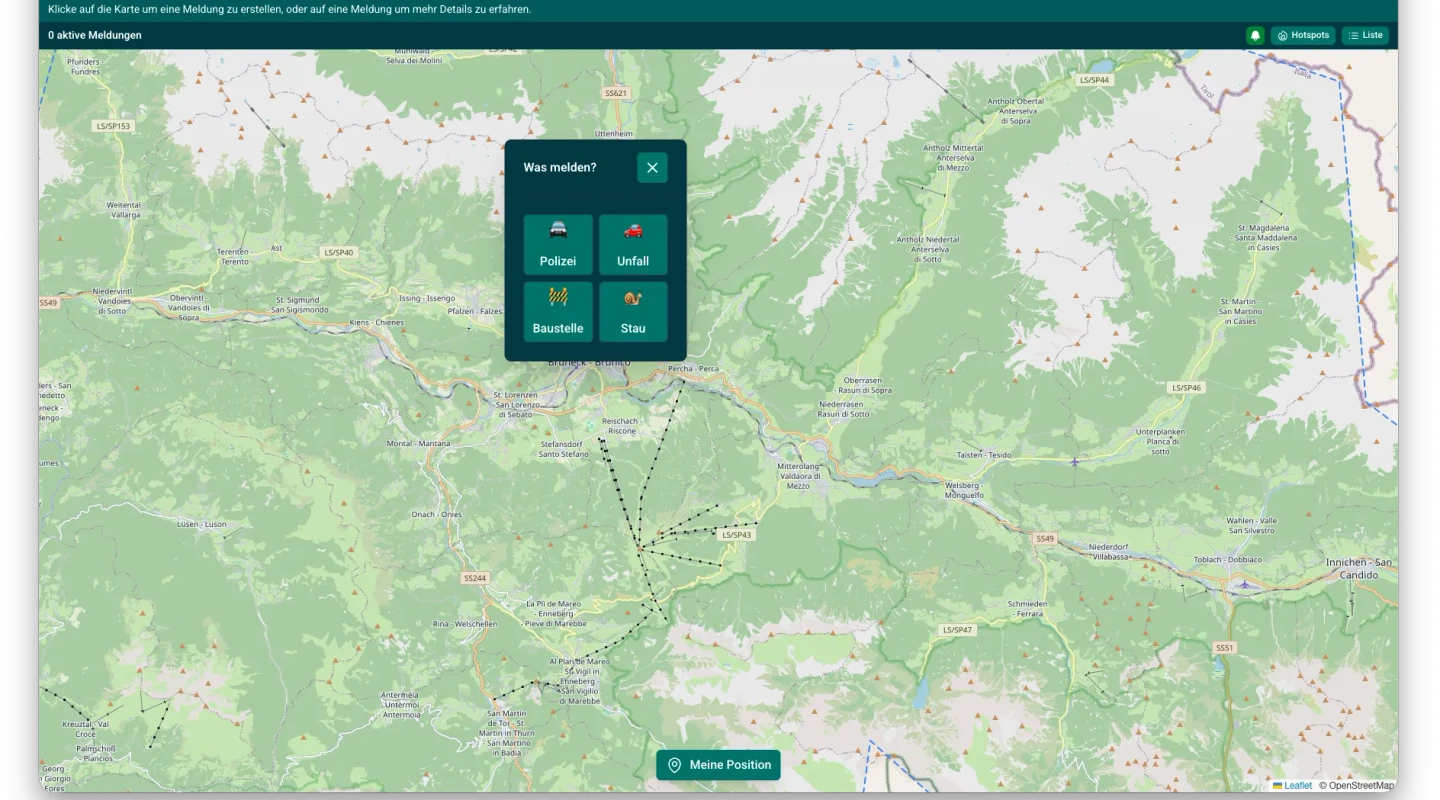Image resolution: width=1440 pixels, height=800 pixels.
Task: Click the Innichen - San Candido label
Action: point(1359,569)
